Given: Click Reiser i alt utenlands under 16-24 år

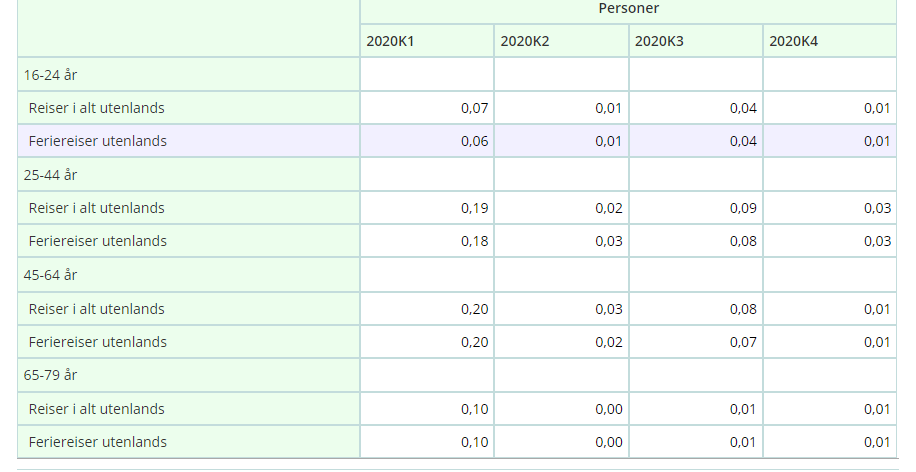Looking at the screenshot, I should coord(97,108).
